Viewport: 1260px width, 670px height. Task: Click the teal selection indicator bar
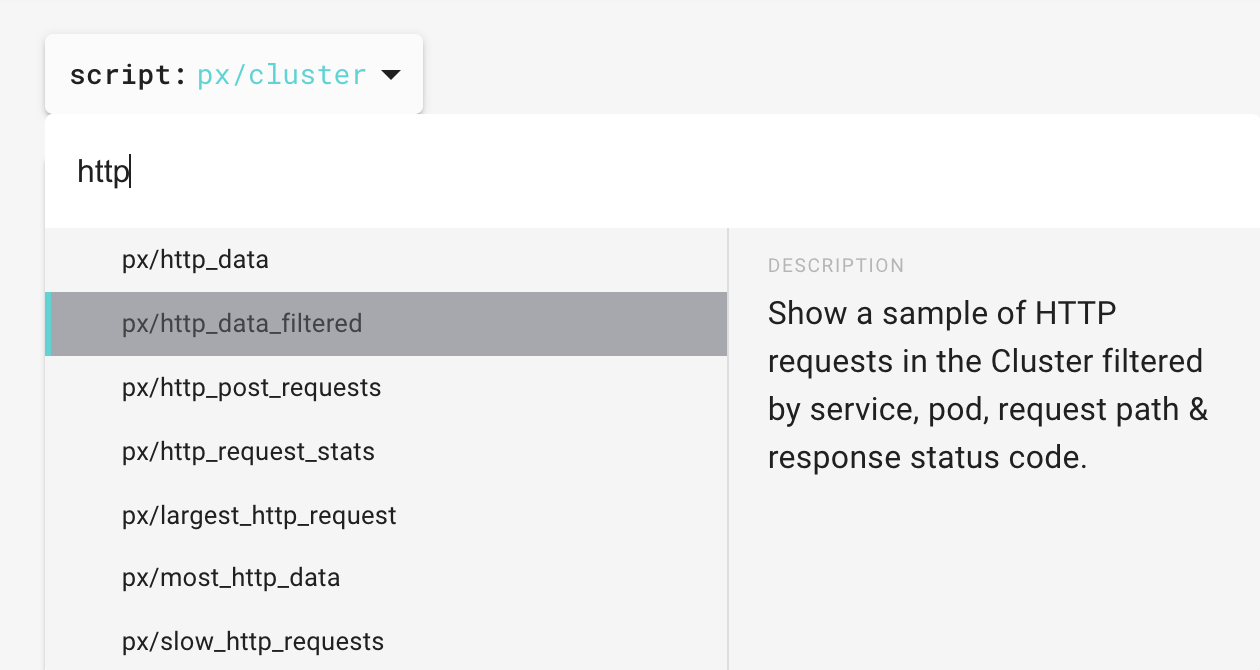48,324
